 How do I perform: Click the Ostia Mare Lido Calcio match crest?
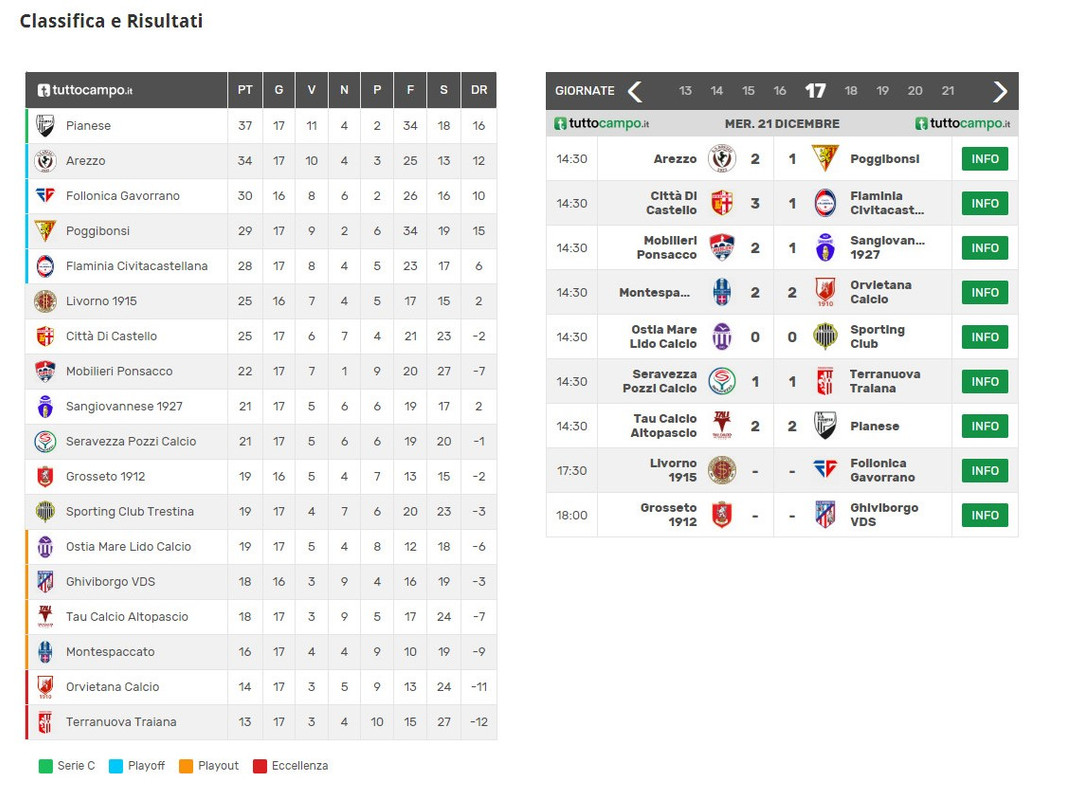tap(721, 337)
